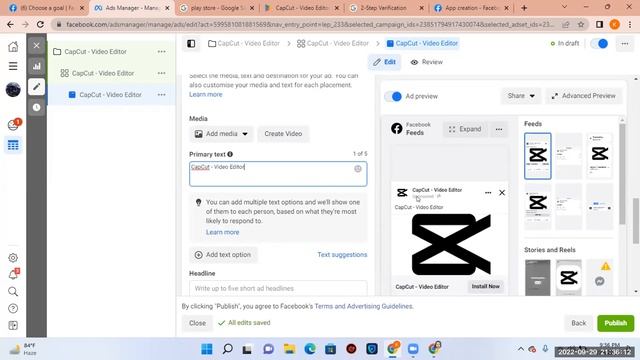The image size is (640, 360).
Task: Open taskbar search magnifier
Action: [227, 349]
